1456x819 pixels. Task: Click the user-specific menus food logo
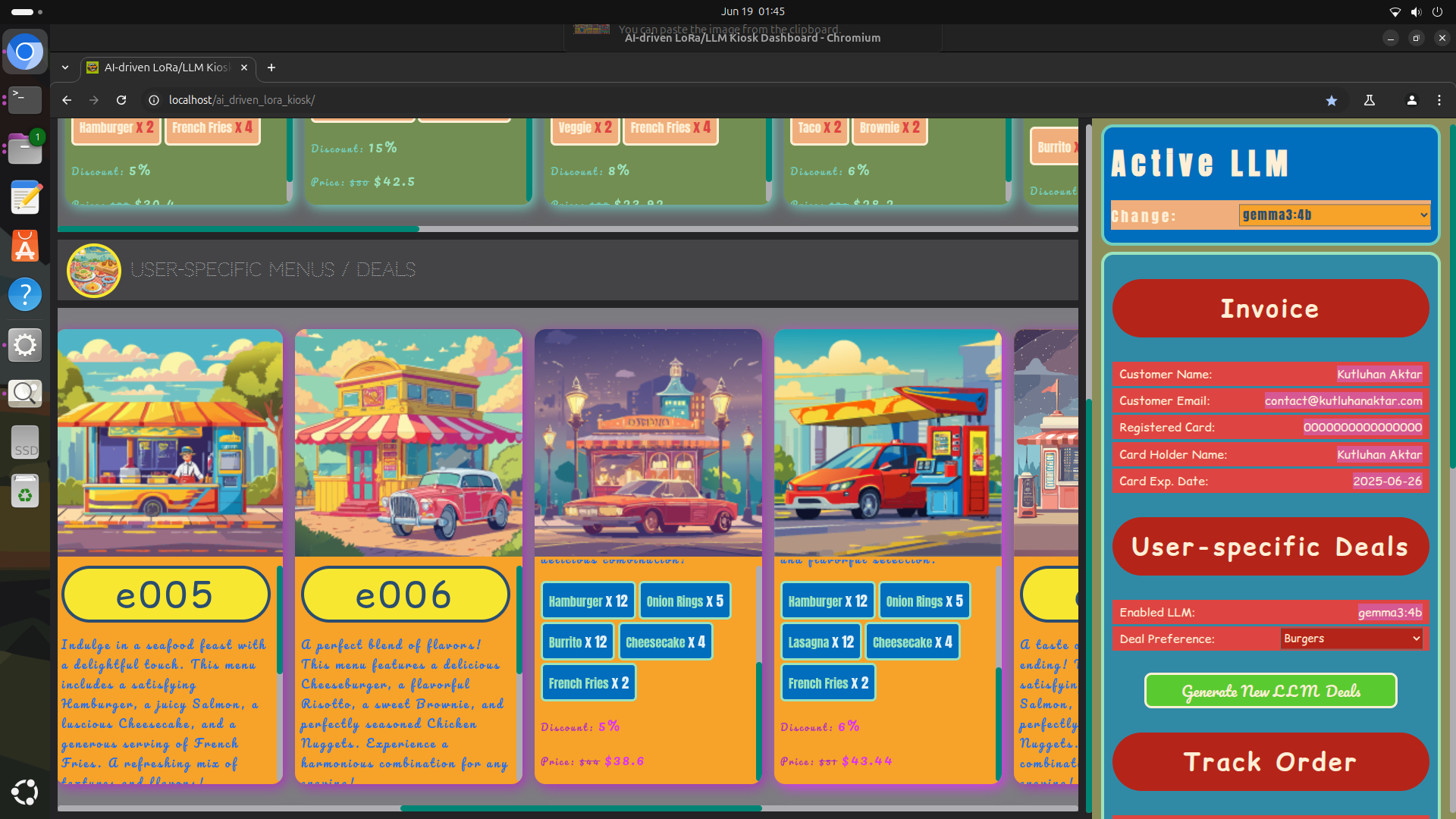(x=94, y=270)
